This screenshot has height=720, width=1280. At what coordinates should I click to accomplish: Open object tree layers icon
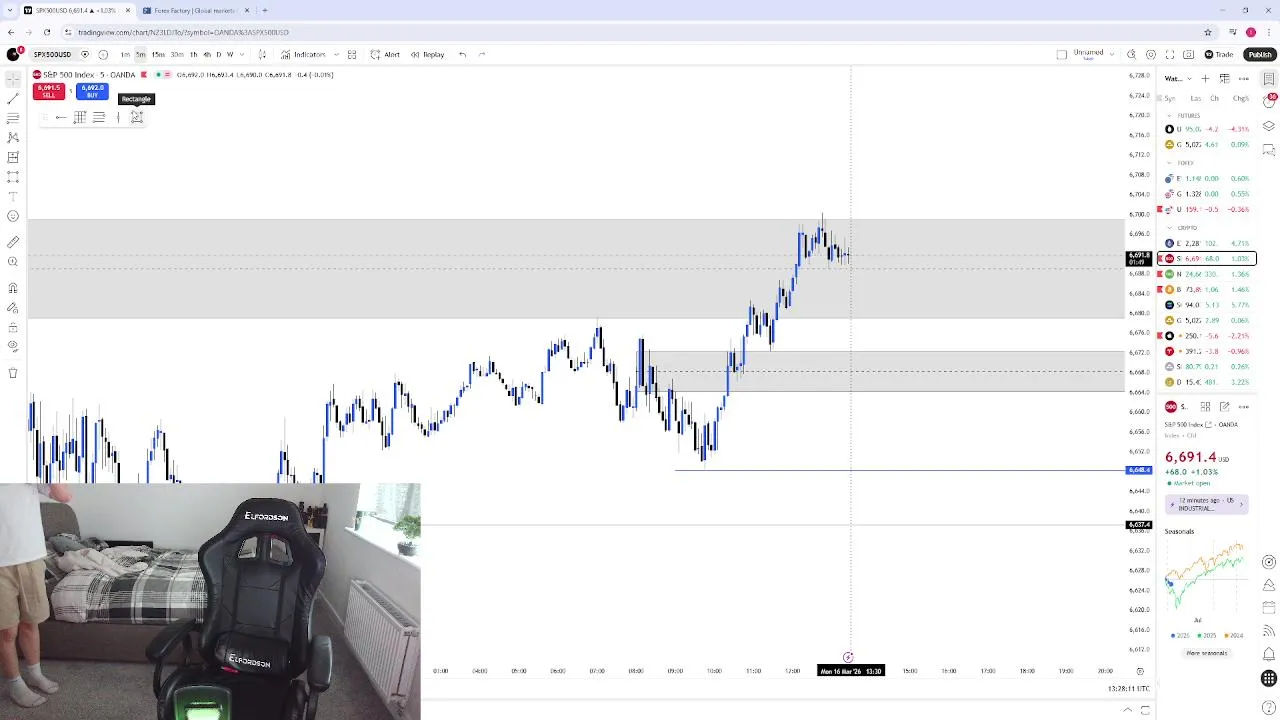click(x=1269, y=126)
